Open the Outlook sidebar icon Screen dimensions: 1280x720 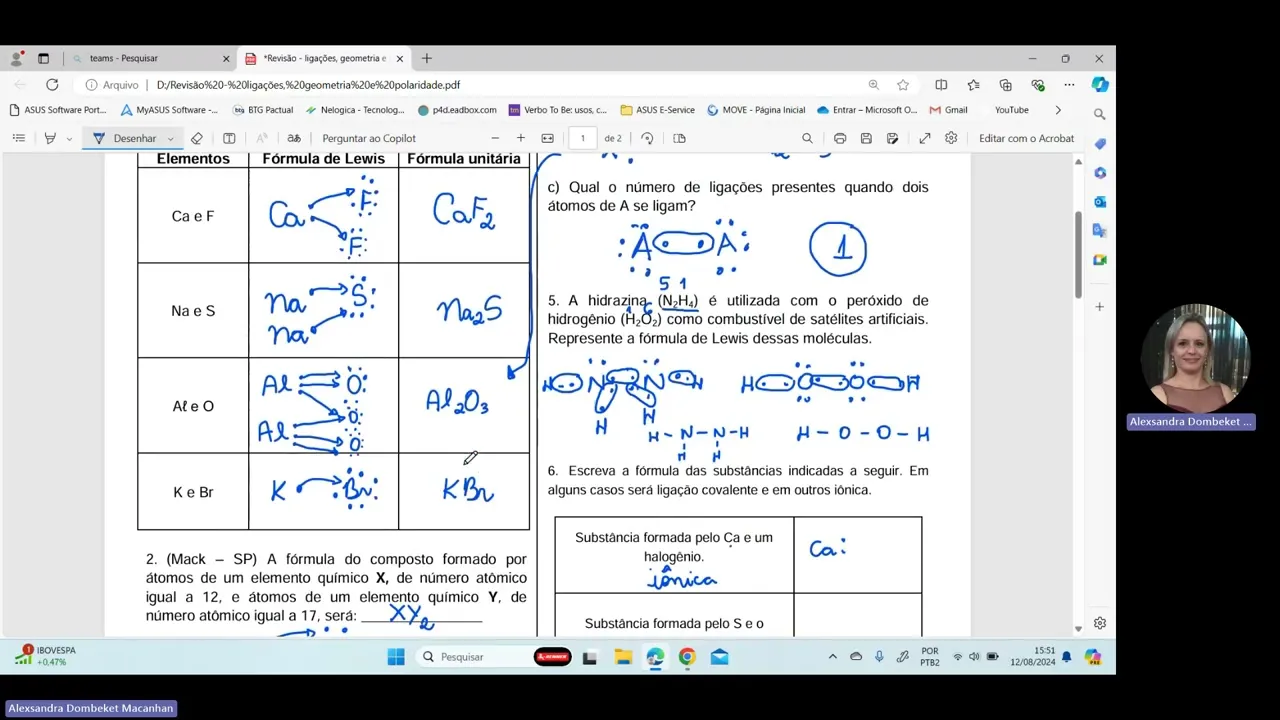(1100, 202)
